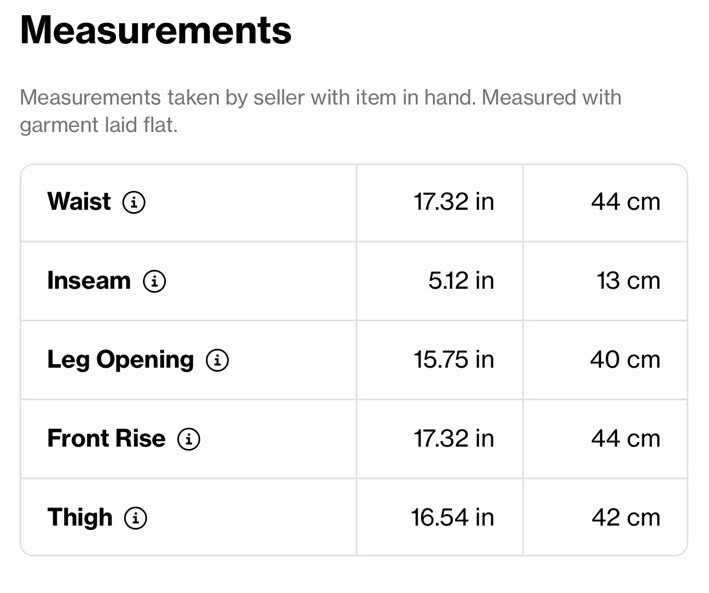Click the 42 cm Thigh value
Image resolution: width=709 pixels, height=593 pixels.
(x=626, y=518)
